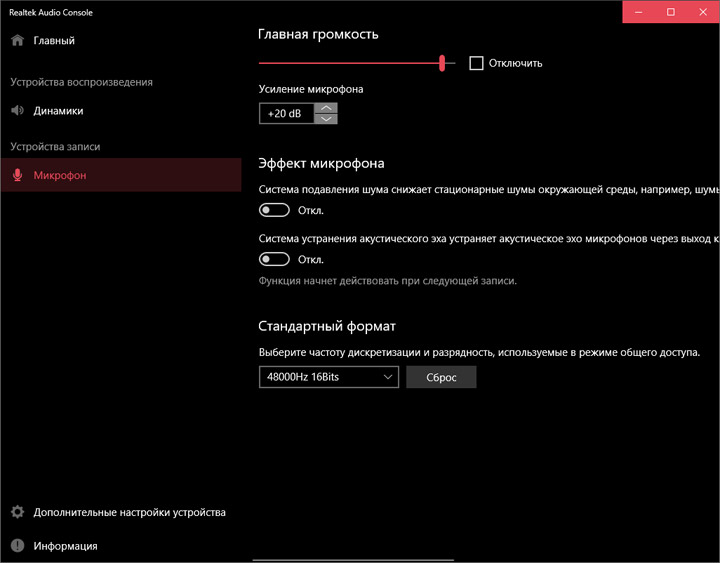Click the Устройства воспроизведения section label
Viewport: 720px width, 563px height.
point(82,82)
